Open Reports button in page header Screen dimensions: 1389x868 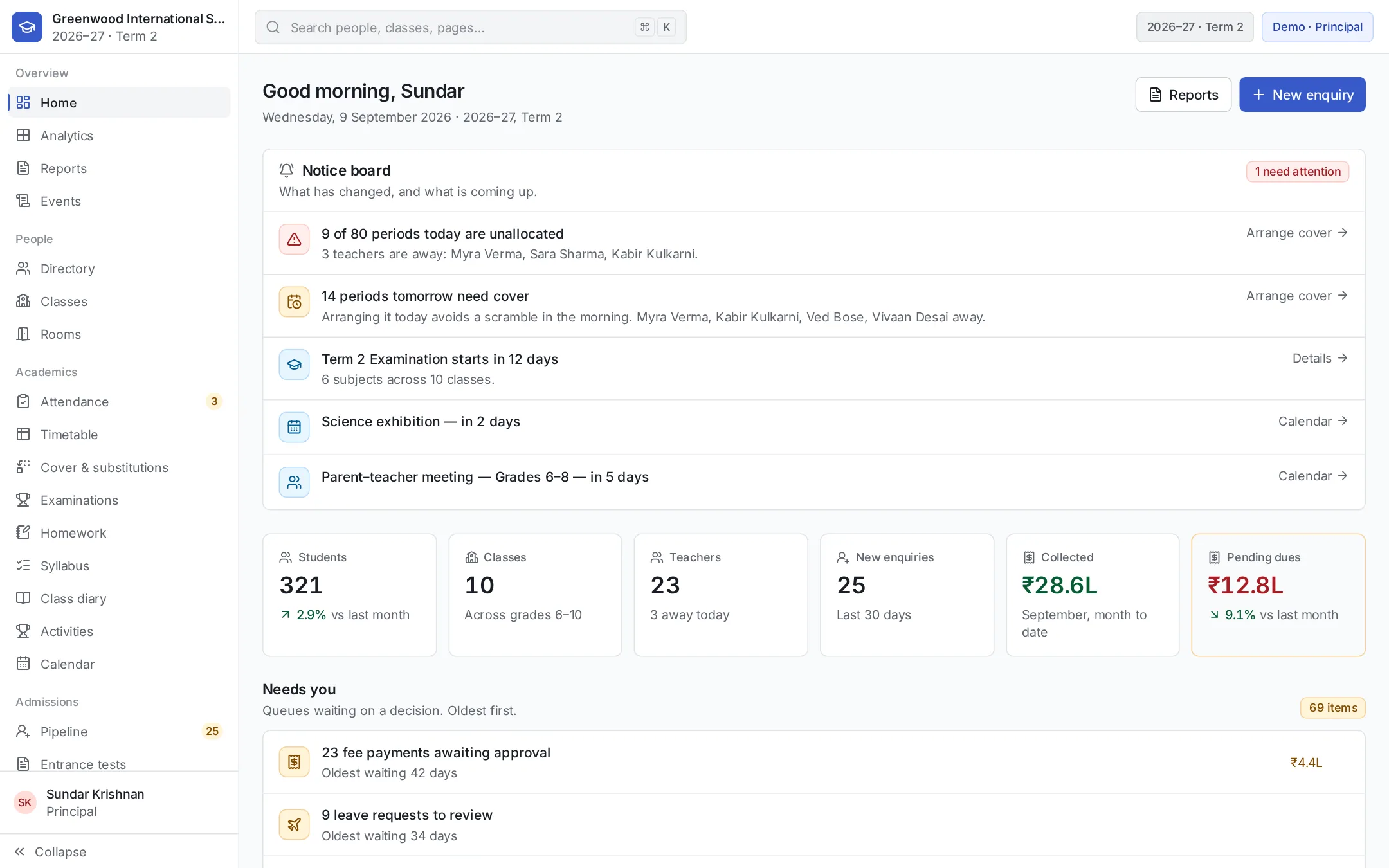[x=1183, y=95]
